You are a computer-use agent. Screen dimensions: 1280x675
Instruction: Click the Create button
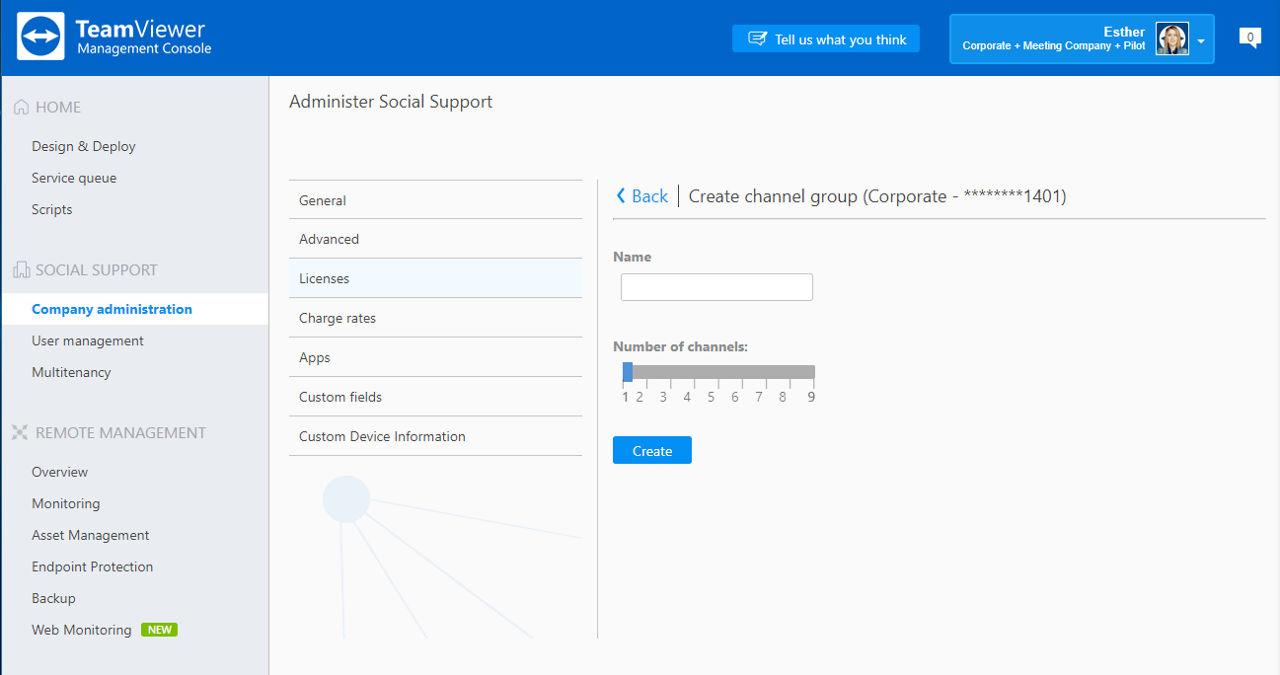(x=652, y=450)
